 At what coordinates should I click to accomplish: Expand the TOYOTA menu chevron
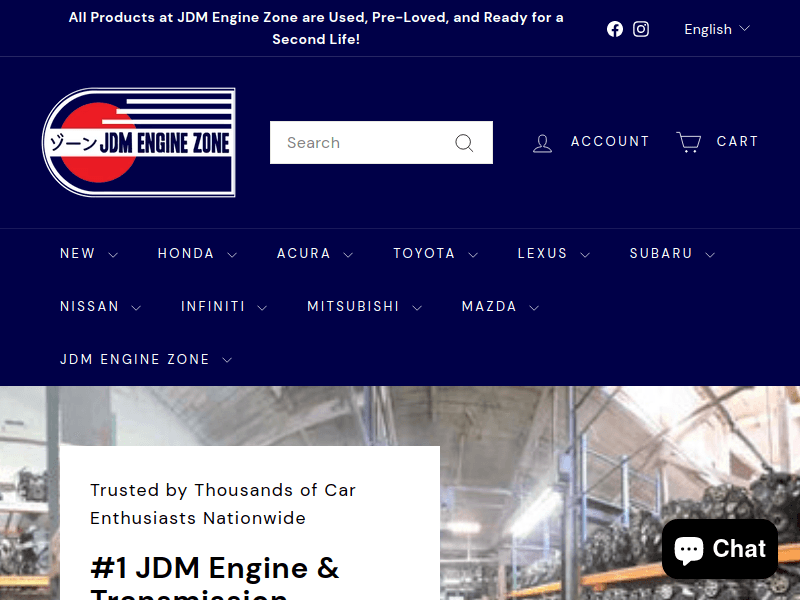point(471,254)
